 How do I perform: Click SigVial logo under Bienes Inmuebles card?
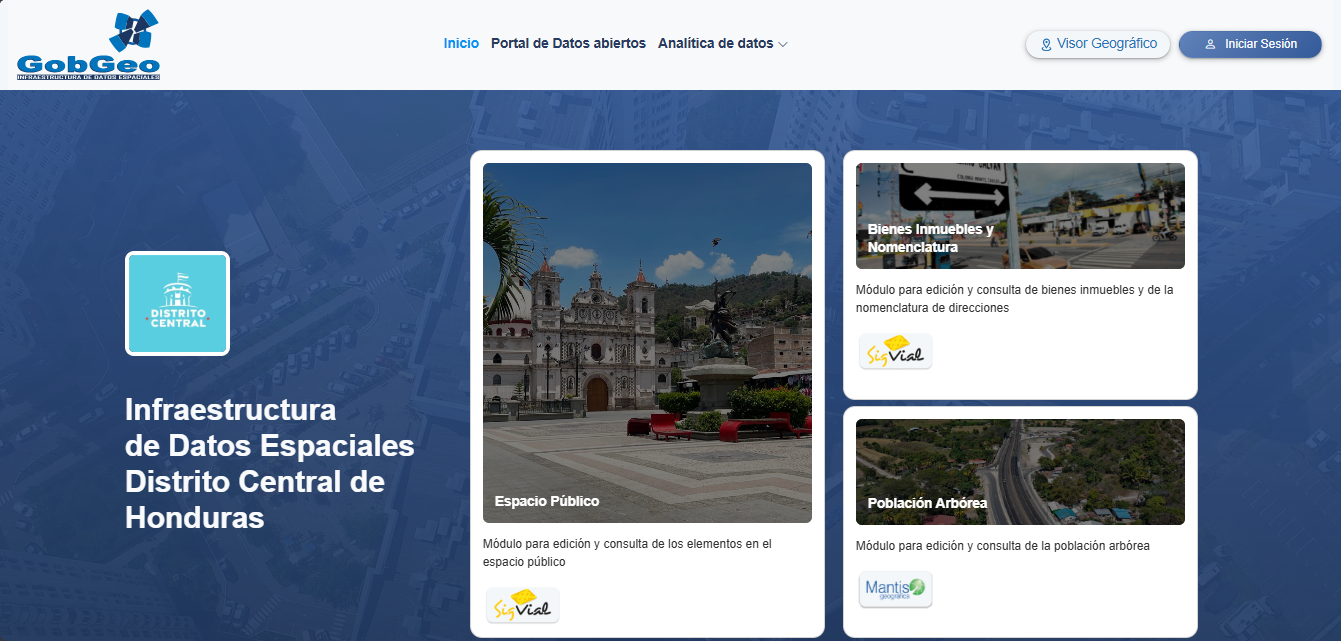(895, 352)
